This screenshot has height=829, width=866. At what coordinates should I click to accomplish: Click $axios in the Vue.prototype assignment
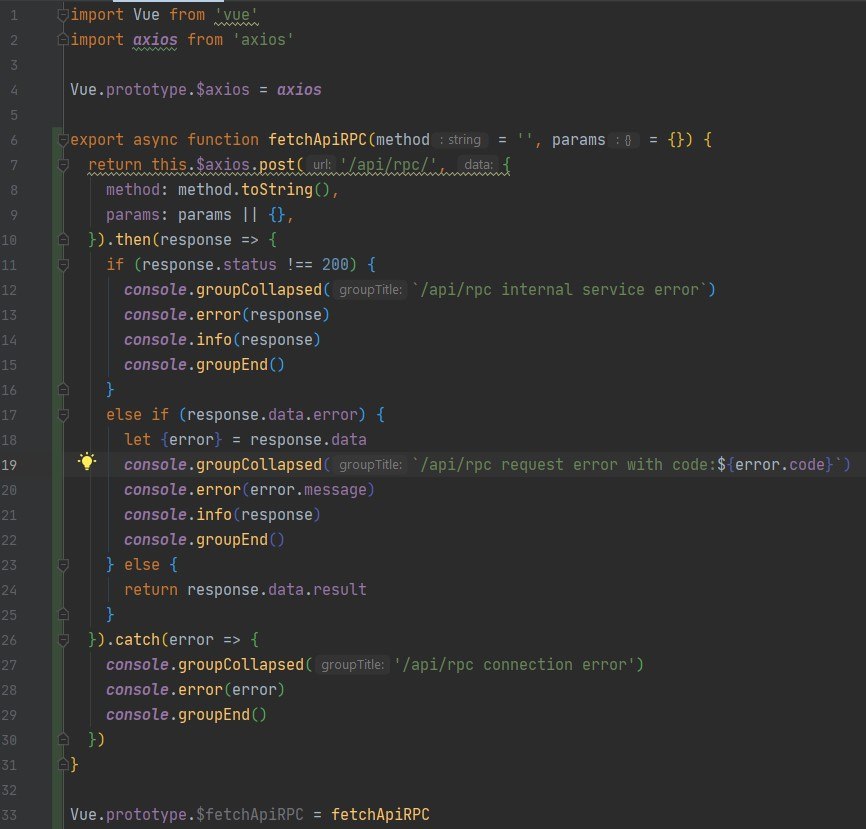223,89
